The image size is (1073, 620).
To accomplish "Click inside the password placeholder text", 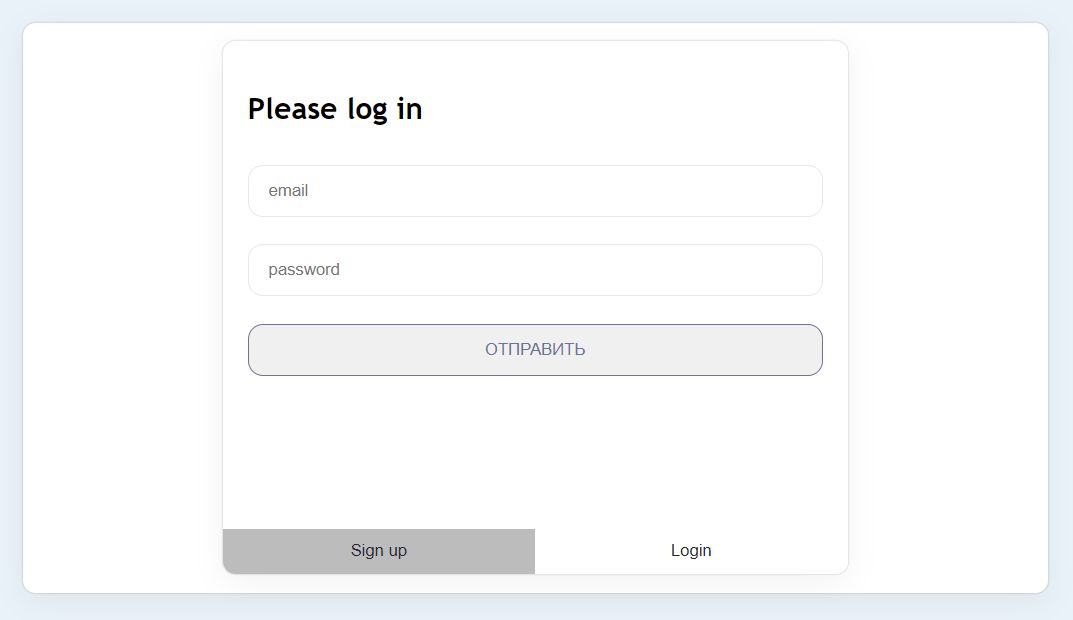I will 303,269.
